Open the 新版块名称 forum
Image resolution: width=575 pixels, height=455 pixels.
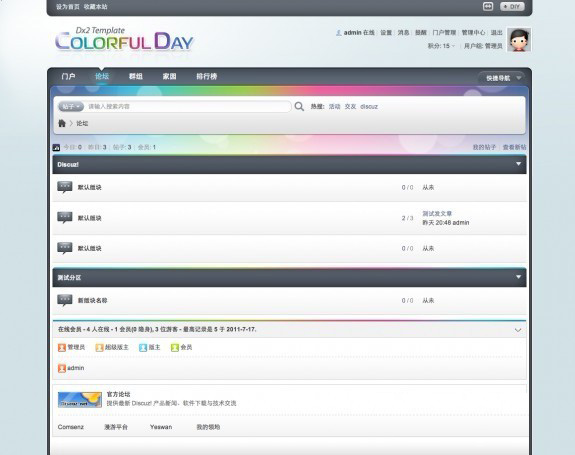point(92,301)
